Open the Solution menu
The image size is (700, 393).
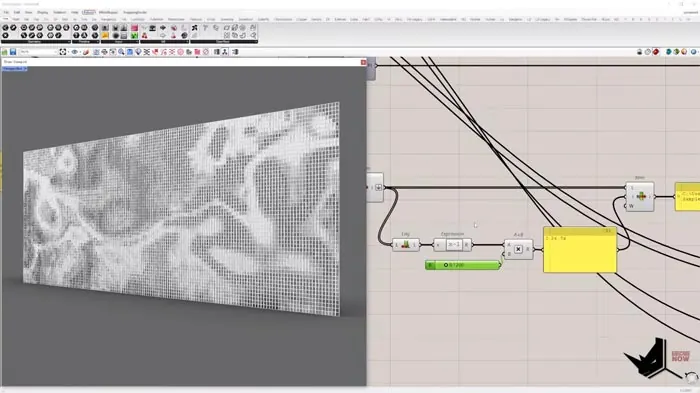59,13
